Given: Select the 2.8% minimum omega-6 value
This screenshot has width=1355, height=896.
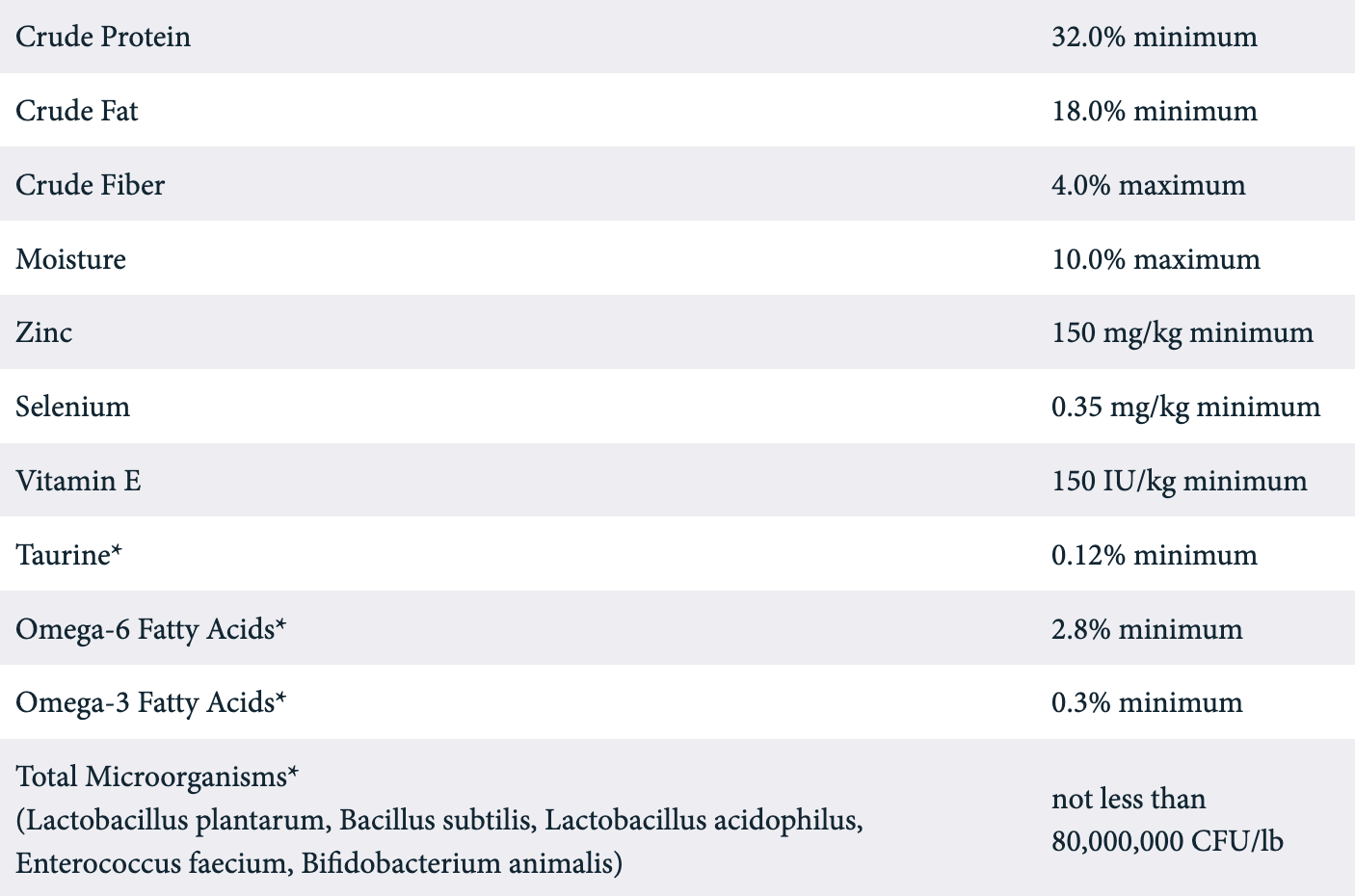Looking at the screenshot, I should coord(1147,629).
